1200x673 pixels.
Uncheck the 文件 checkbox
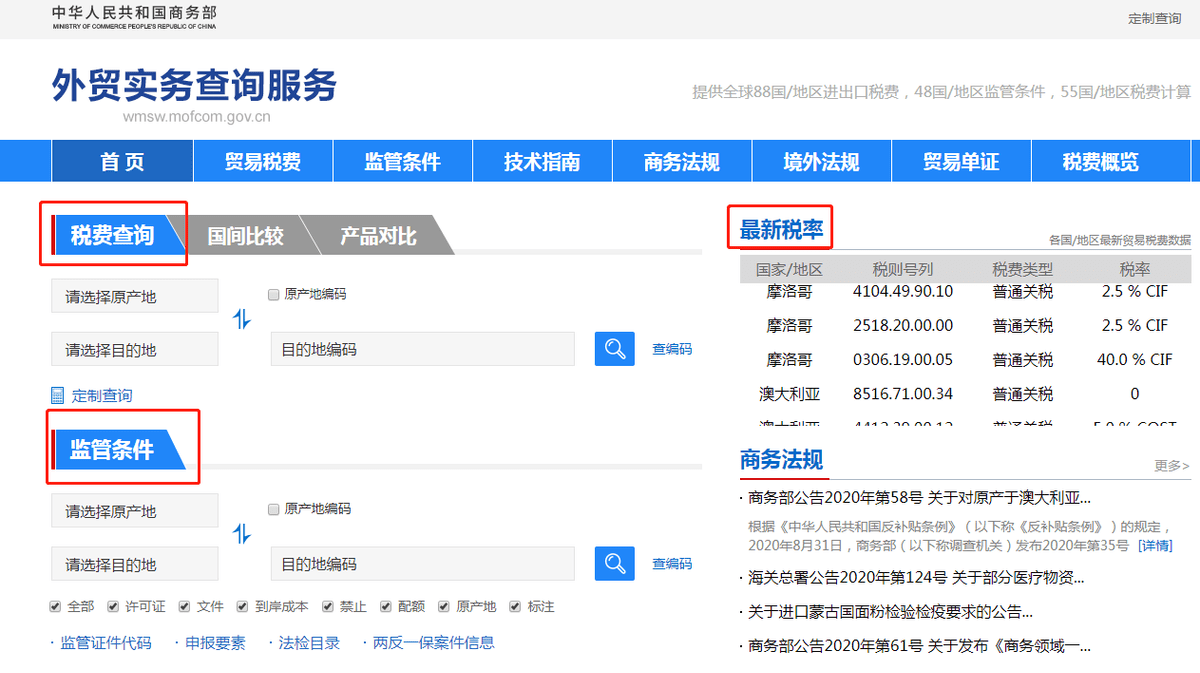185,607
